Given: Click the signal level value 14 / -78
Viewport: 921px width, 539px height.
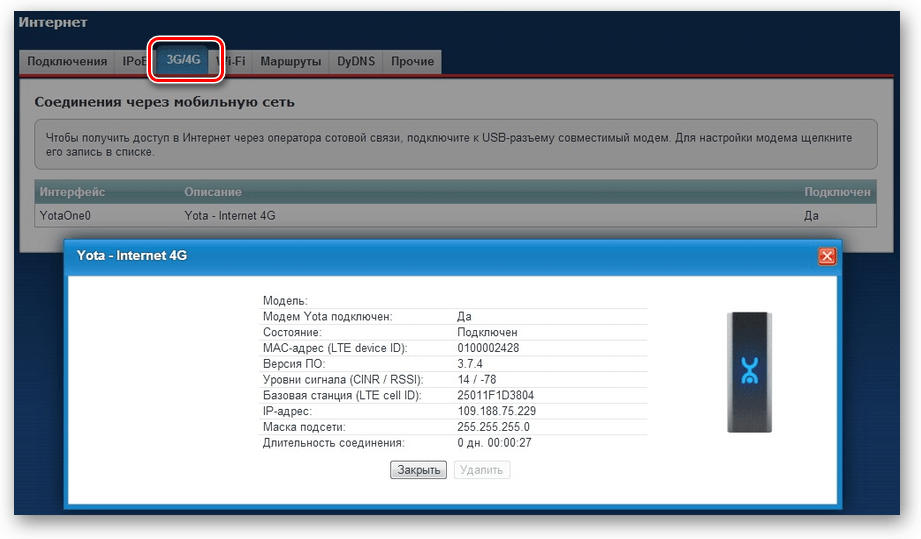Looking at the screenshot, I should (477, 379).
